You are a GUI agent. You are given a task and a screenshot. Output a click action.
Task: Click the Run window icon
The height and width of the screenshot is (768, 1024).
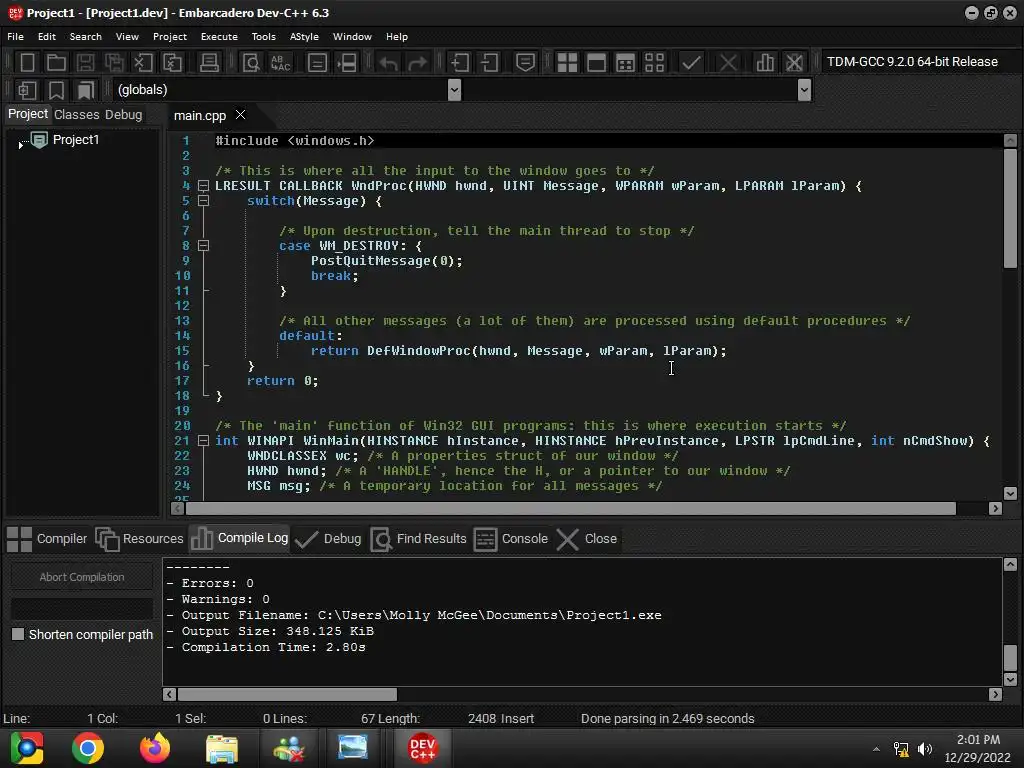point(596,63)
